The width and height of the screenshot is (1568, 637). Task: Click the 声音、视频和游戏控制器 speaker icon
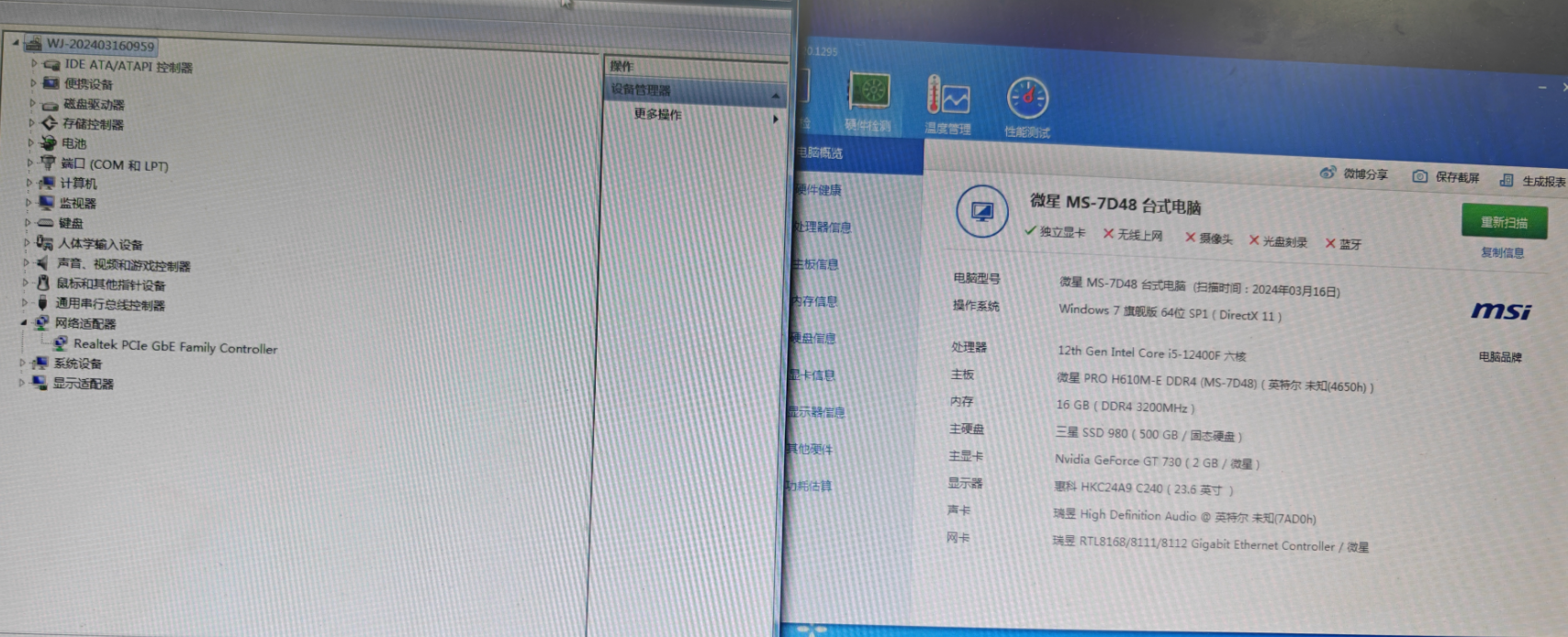point(42,263)
